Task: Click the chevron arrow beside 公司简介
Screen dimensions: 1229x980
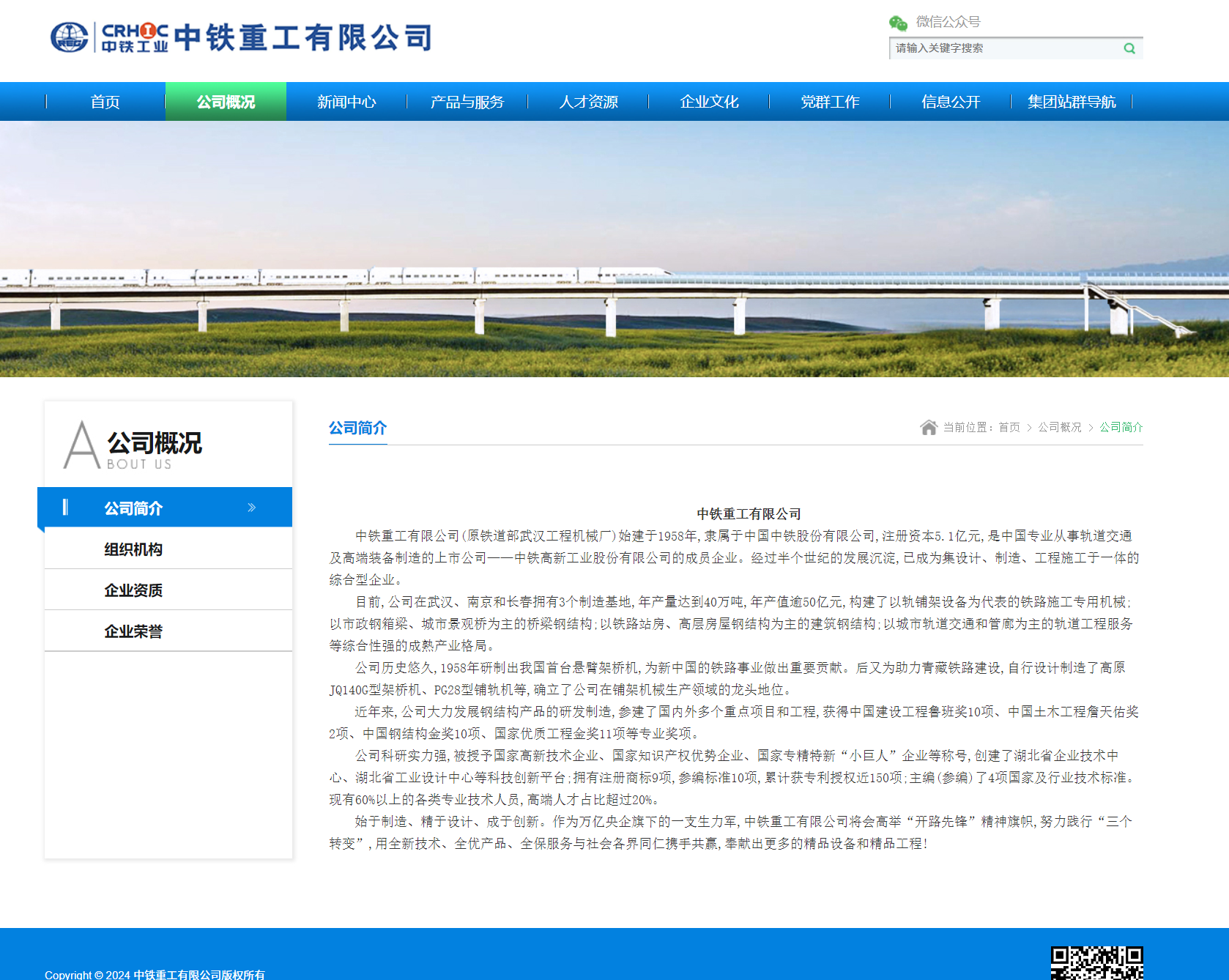Action: (252, 508)
